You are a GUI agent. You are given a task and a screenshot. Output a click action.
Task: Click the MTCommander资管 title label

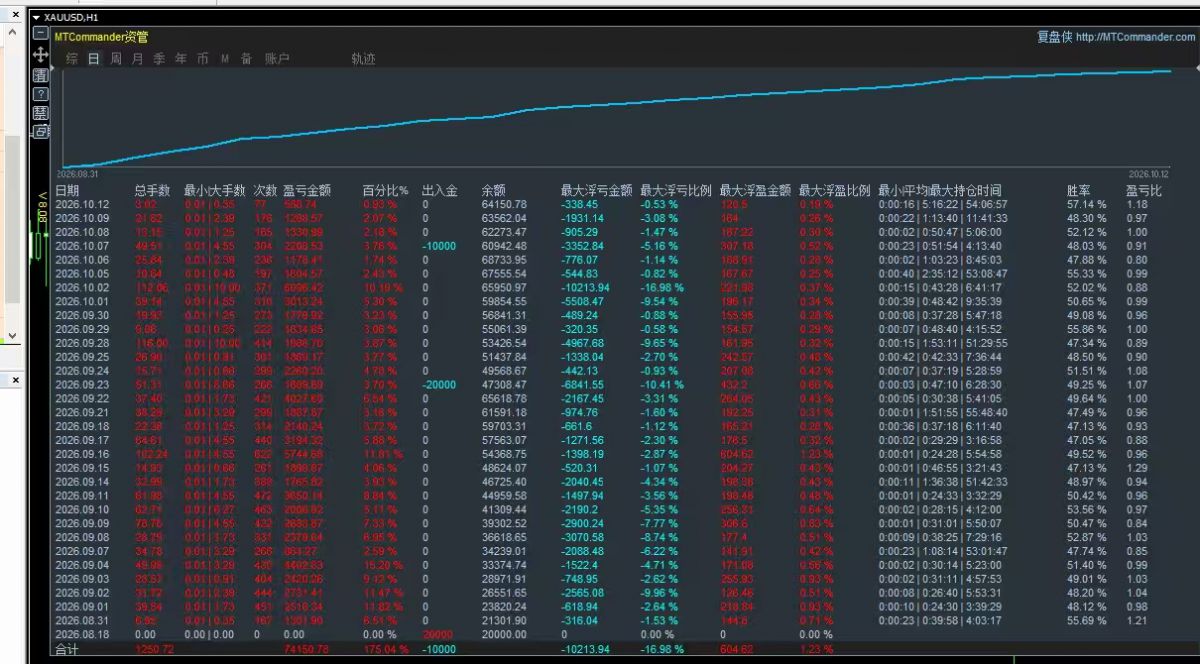(x=101, y=37)
